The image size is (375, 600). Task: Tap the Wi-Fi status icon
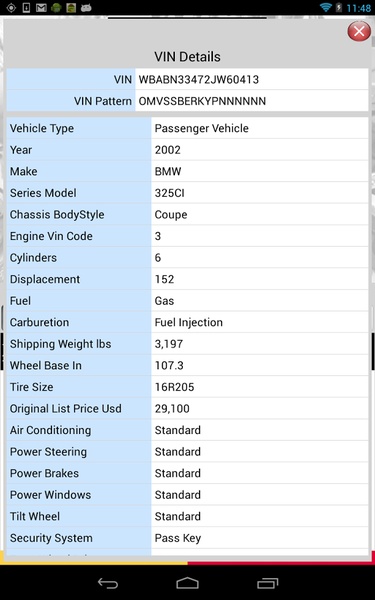(326, 8)
